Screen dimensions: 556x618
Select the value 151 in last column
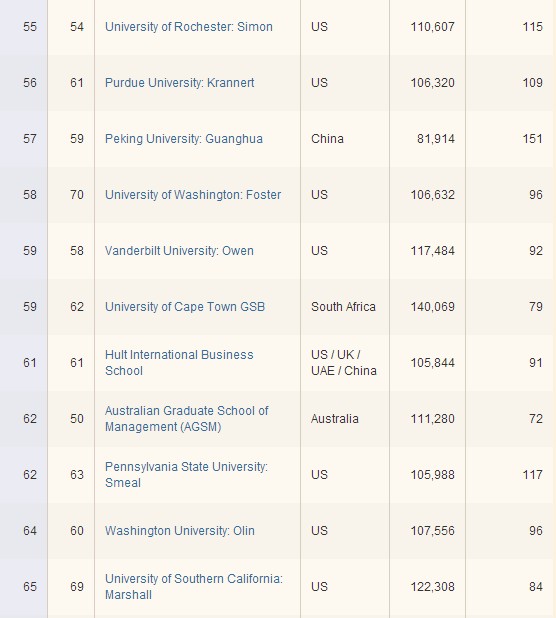point(532,139)
